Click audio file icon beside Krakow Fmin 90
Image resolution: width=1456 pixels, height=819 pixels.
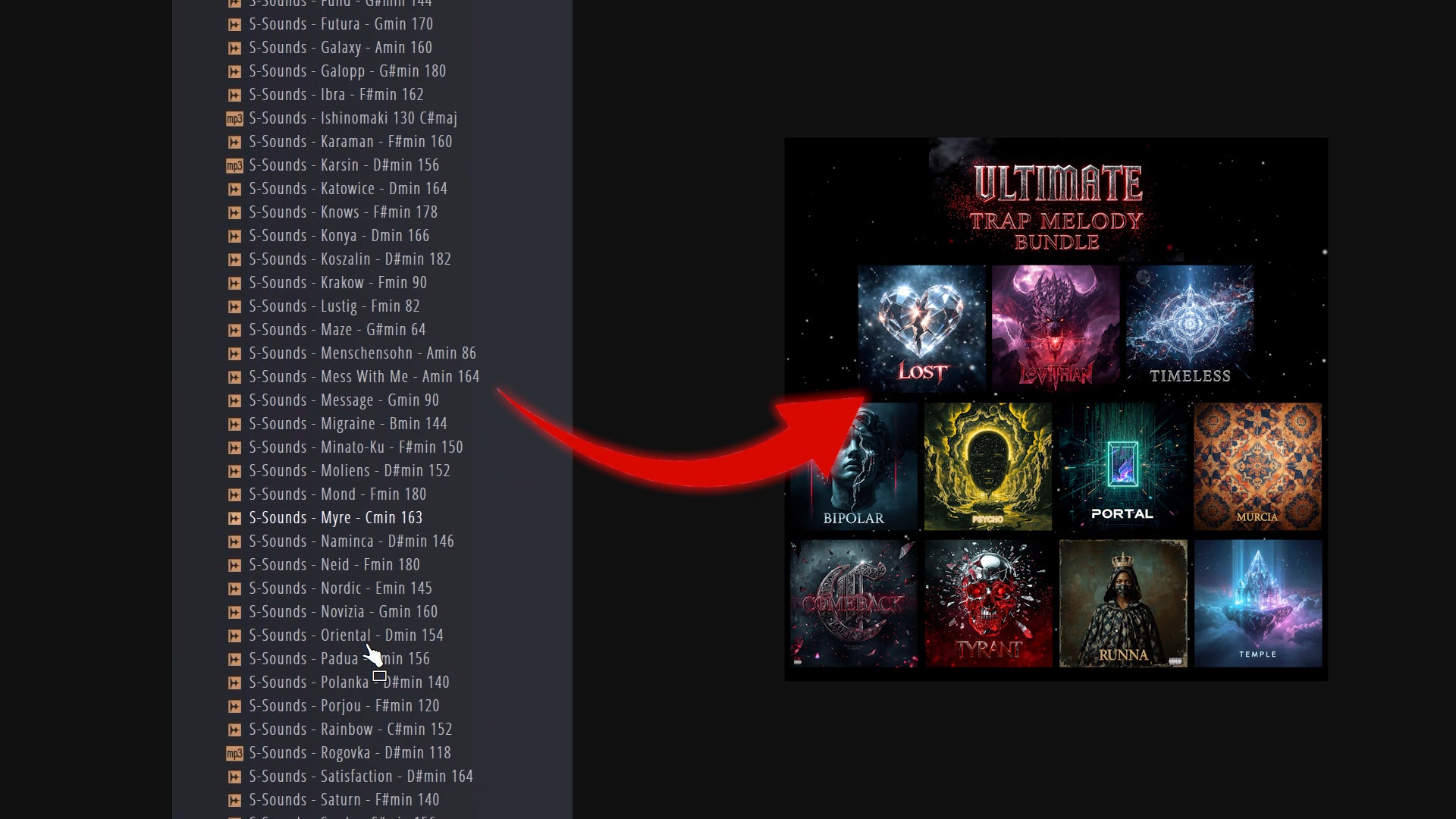pos(235,283)
